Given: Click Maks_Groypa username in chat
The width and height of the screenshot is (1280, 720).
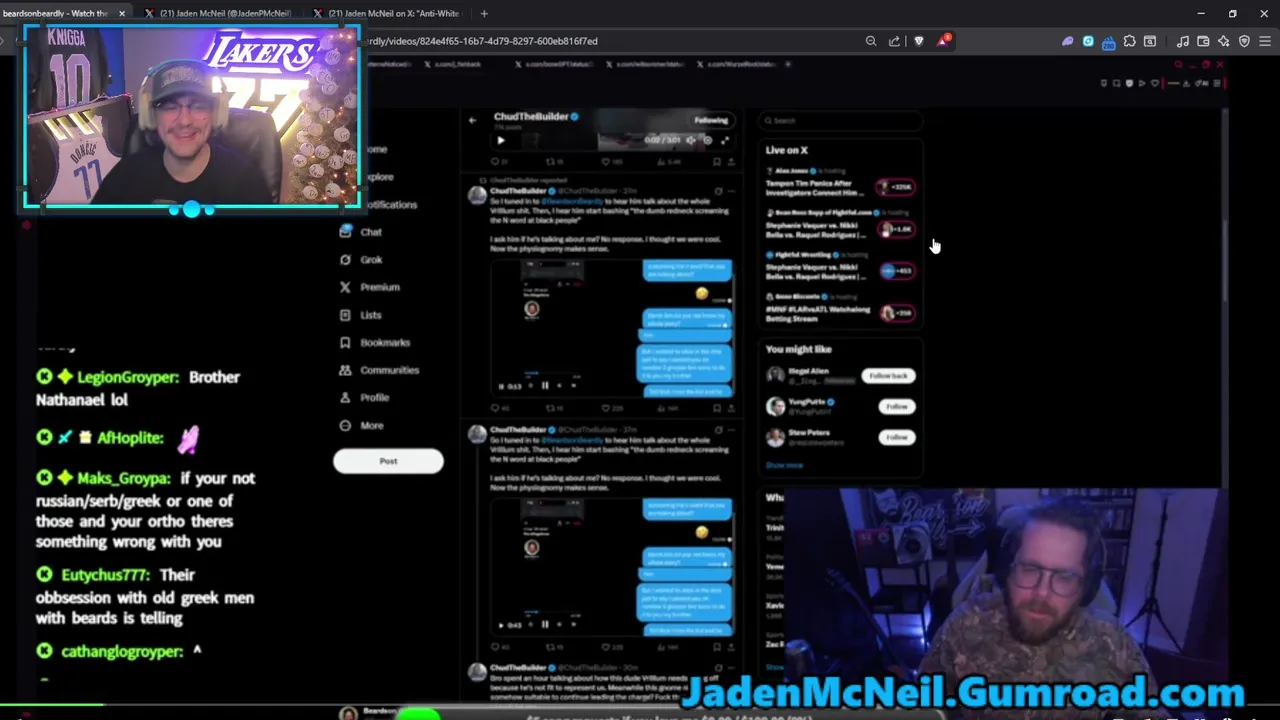Looking at the screenshot, I should click(x=123, y=479).
